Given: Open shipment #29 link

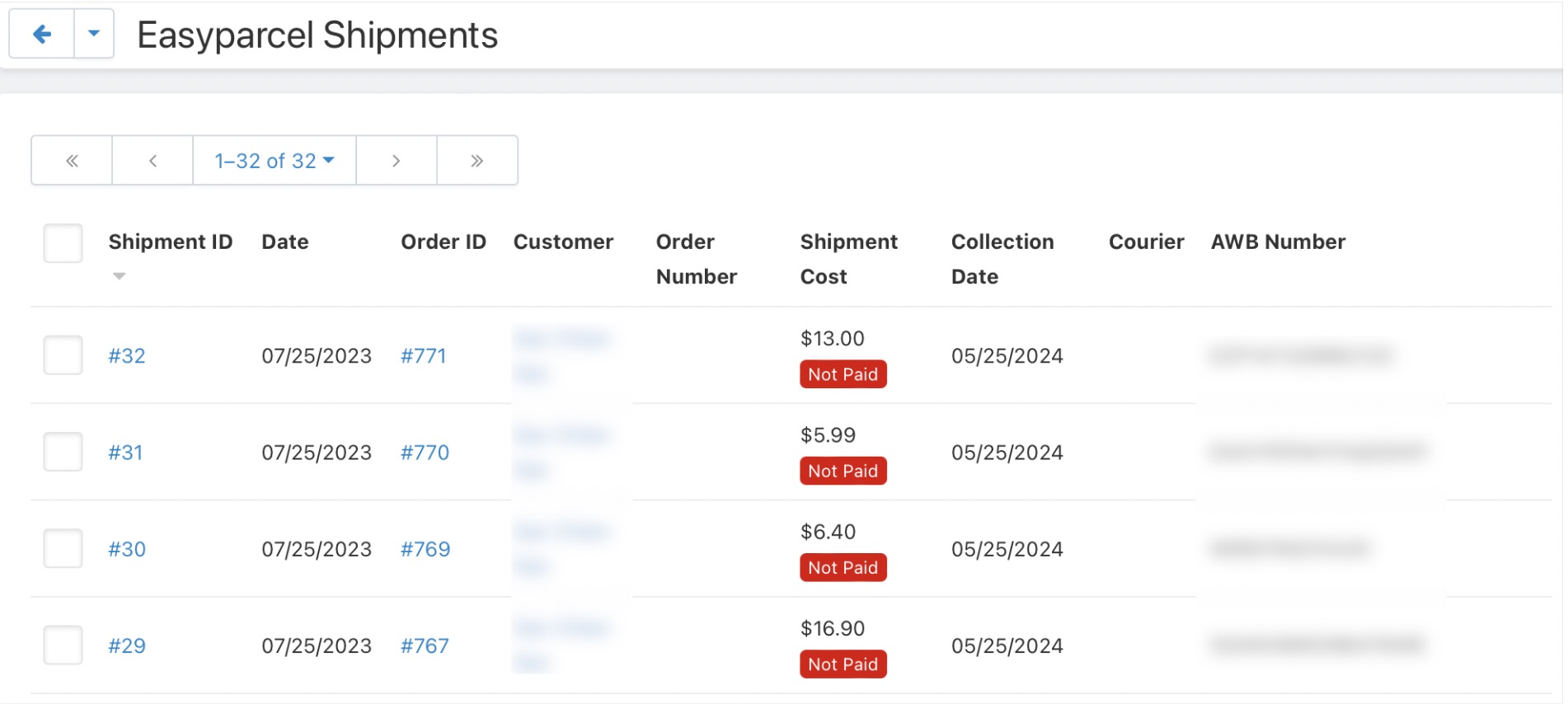Looking at the screenshot, I should point(127,645).
